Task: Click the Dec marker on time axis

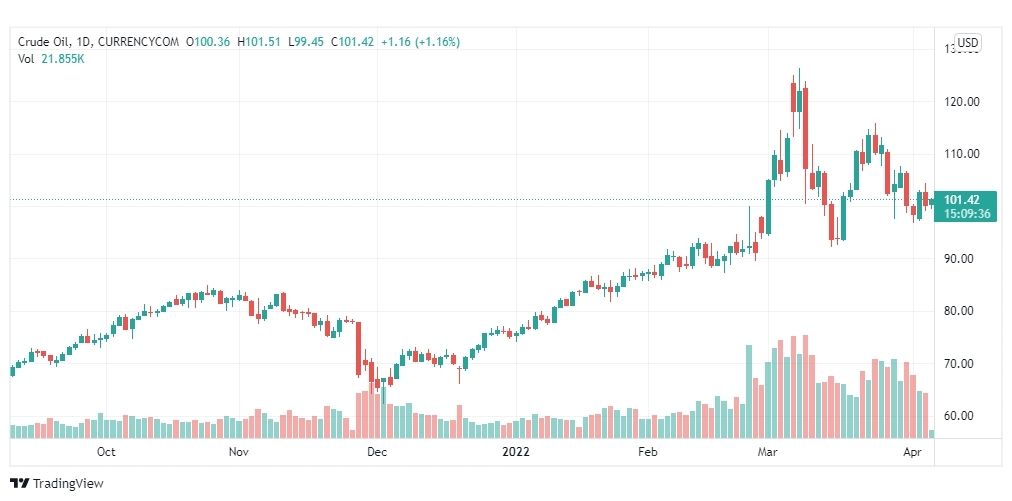Action: pyautogui.click(x=377, y=452)
